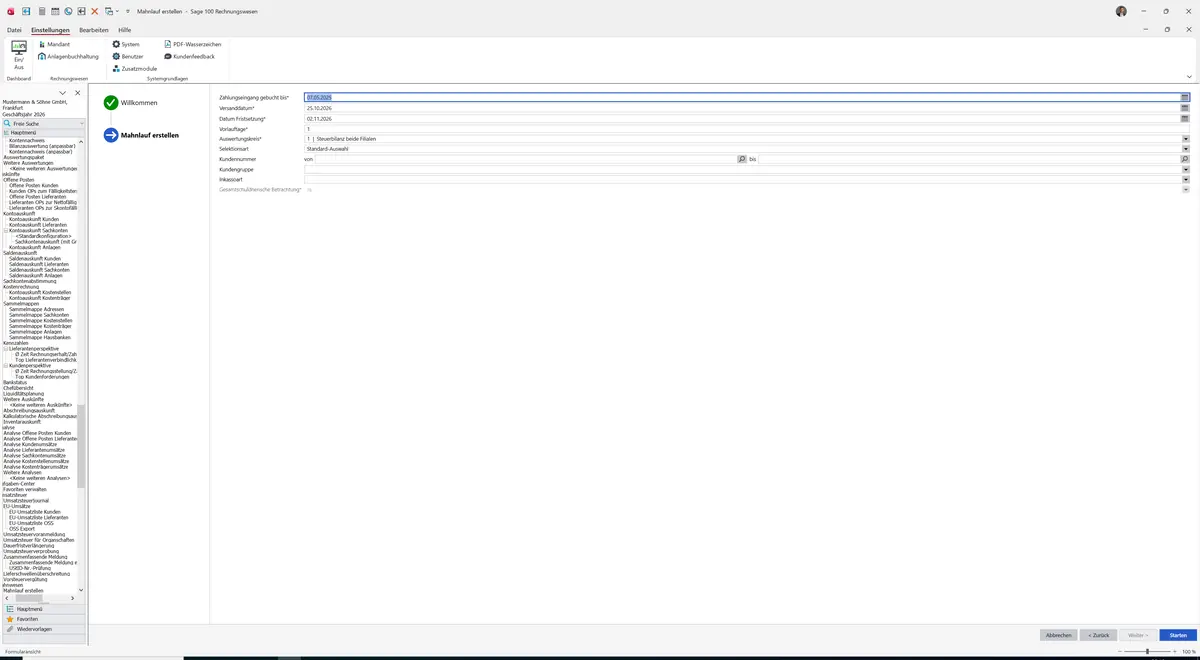Open the Wiedervorlagen navigation section

tap(43, 629)
